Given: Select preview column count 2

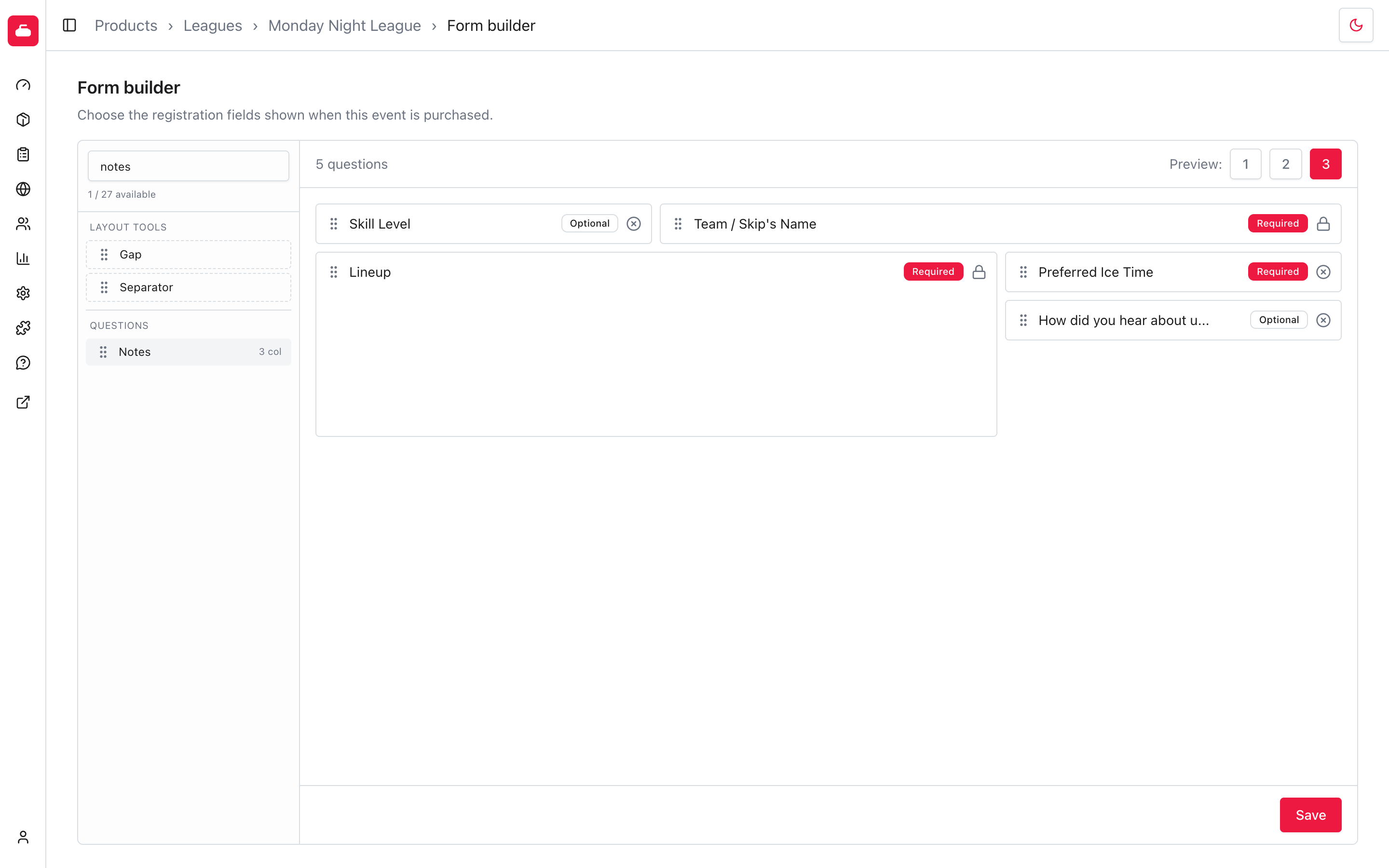Looking at the screenshot, I should (1285, 164).
